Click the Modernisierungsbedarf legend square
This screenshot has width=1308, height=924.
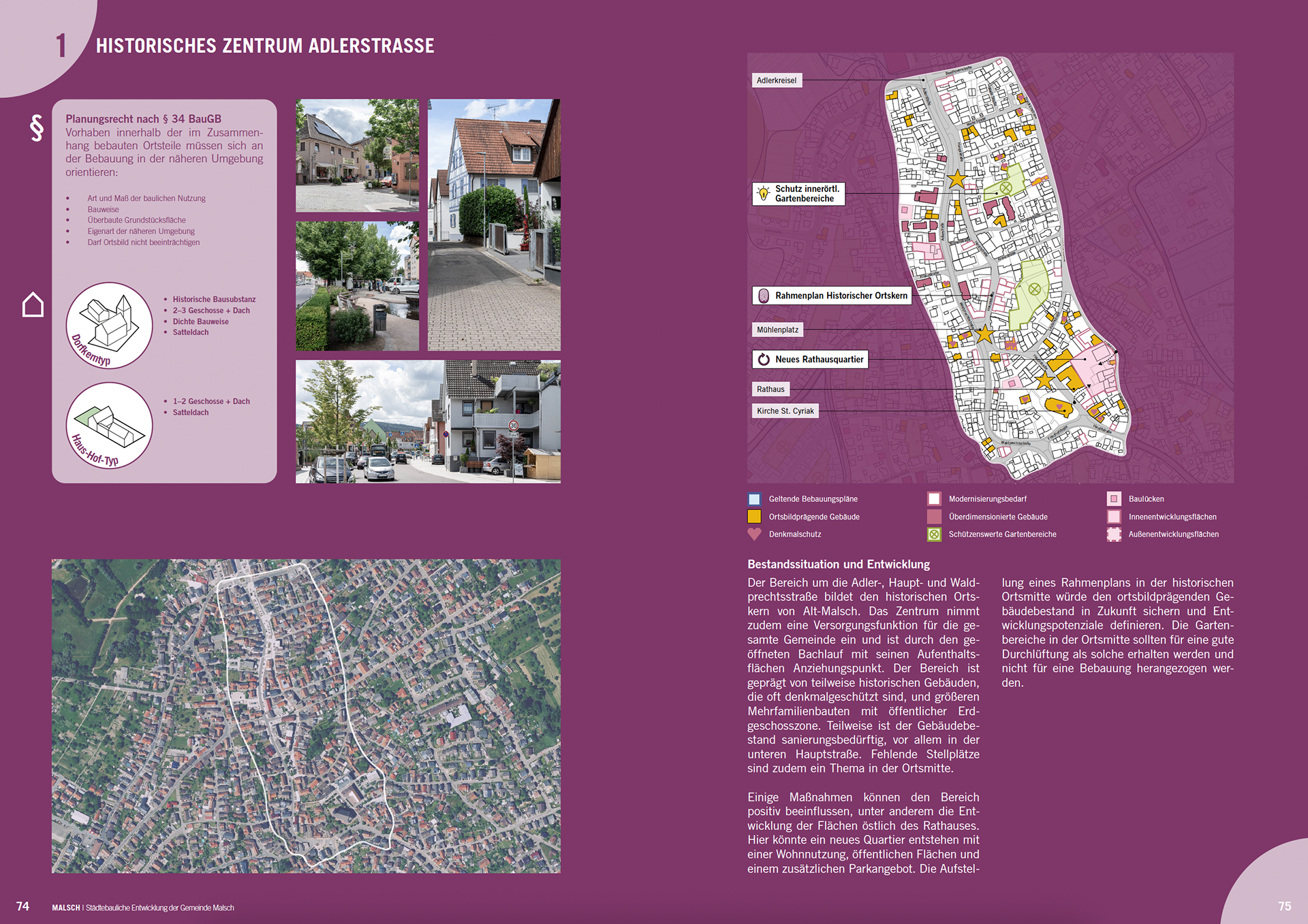934,499
